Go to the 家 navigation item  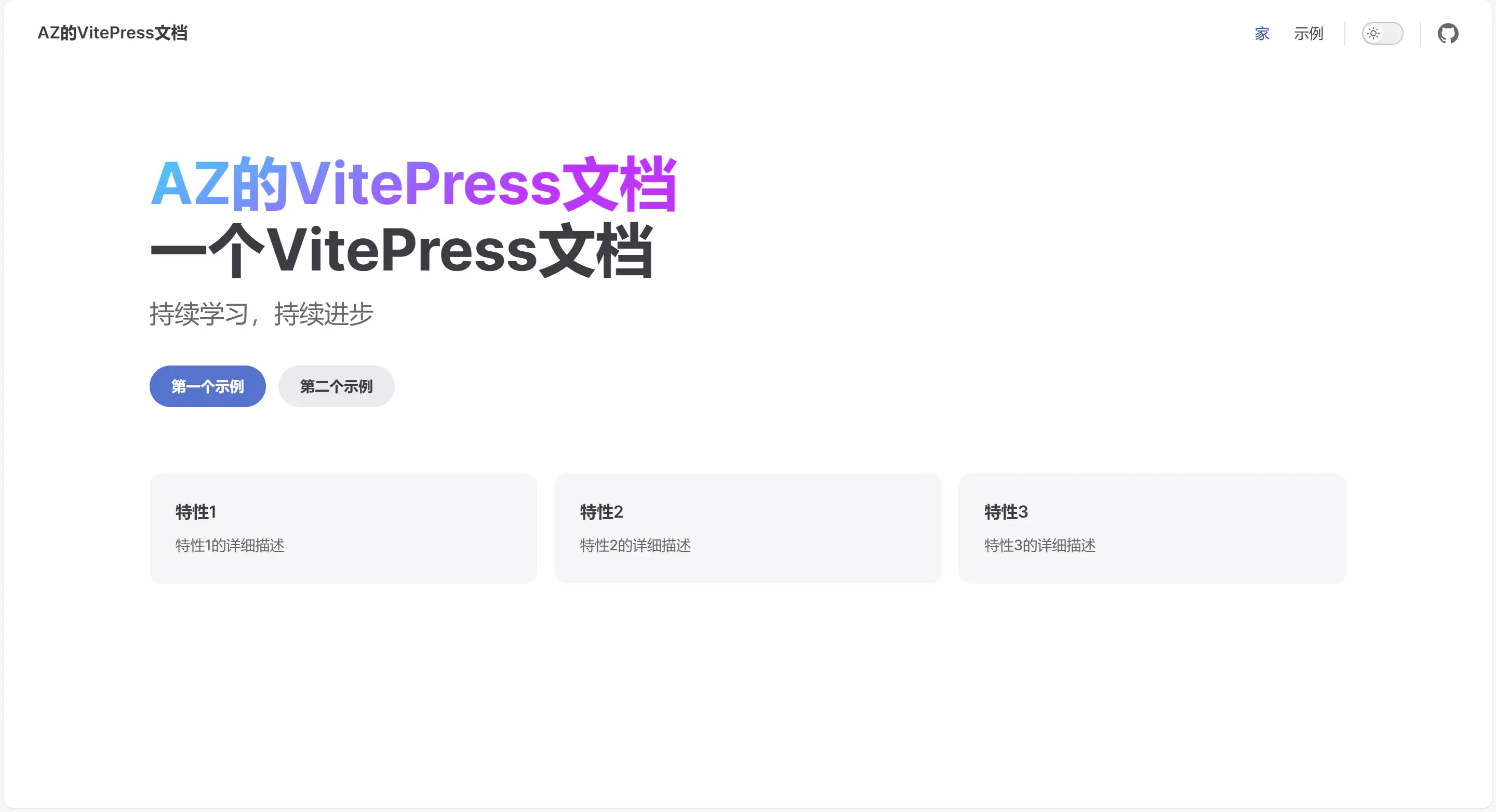click(x=1261, y=33)
